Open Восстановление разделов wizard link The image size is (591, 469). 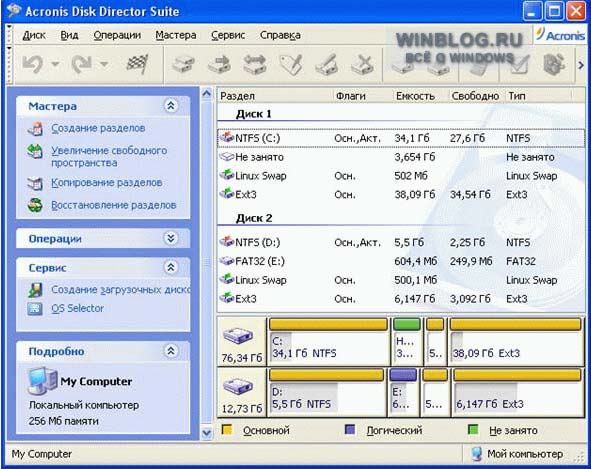point(114,205)
